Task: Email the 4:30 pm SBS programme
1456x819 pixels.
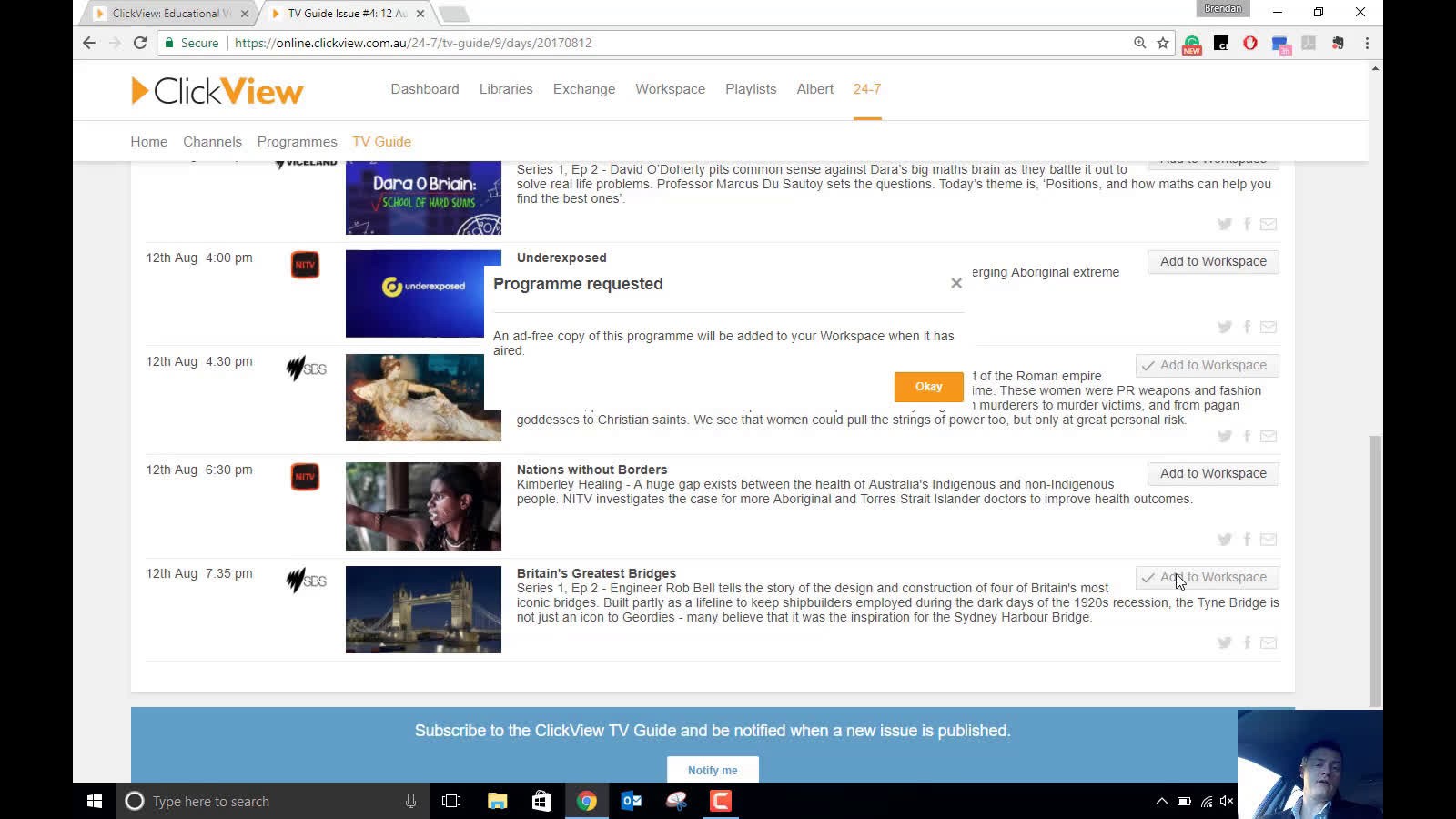Action: pyautogui.click(x=1269, y=436)
